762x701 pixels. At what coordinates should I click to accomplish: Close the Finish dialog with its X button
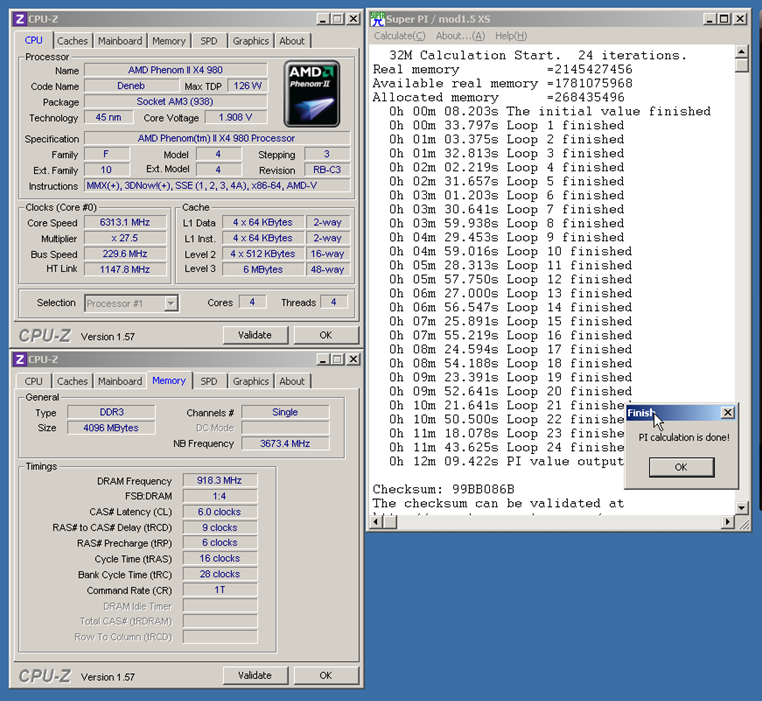click(x=727, y=413)
